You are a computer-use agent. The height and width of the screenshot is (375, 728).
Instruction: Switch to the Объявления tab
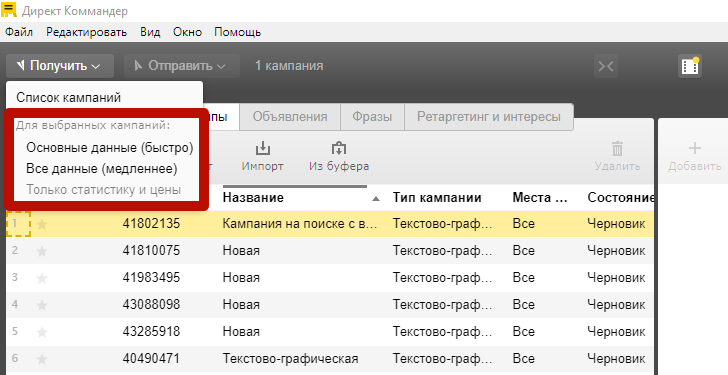(x=290, y=116)
